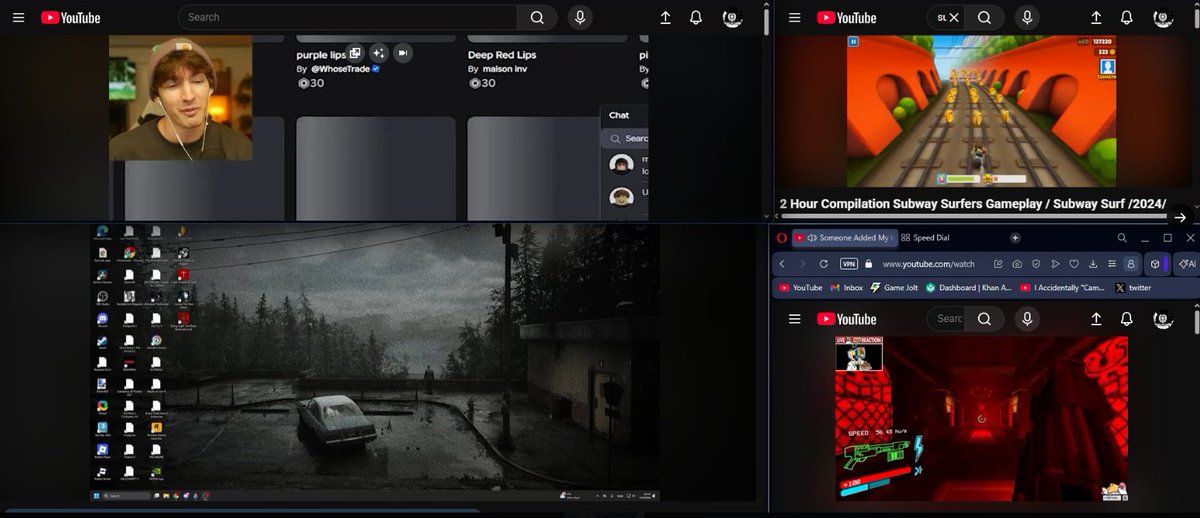Open the Opera extensions cube icon
This screenshot has height=518, width=1200.
point(1155,264)
